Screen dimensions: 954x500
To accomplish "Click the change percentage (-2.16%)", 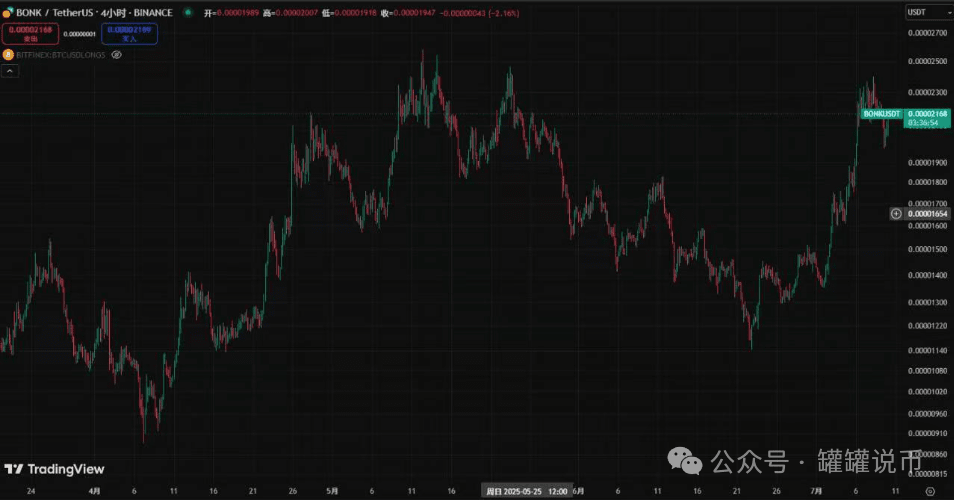I will tap(504, 13).
